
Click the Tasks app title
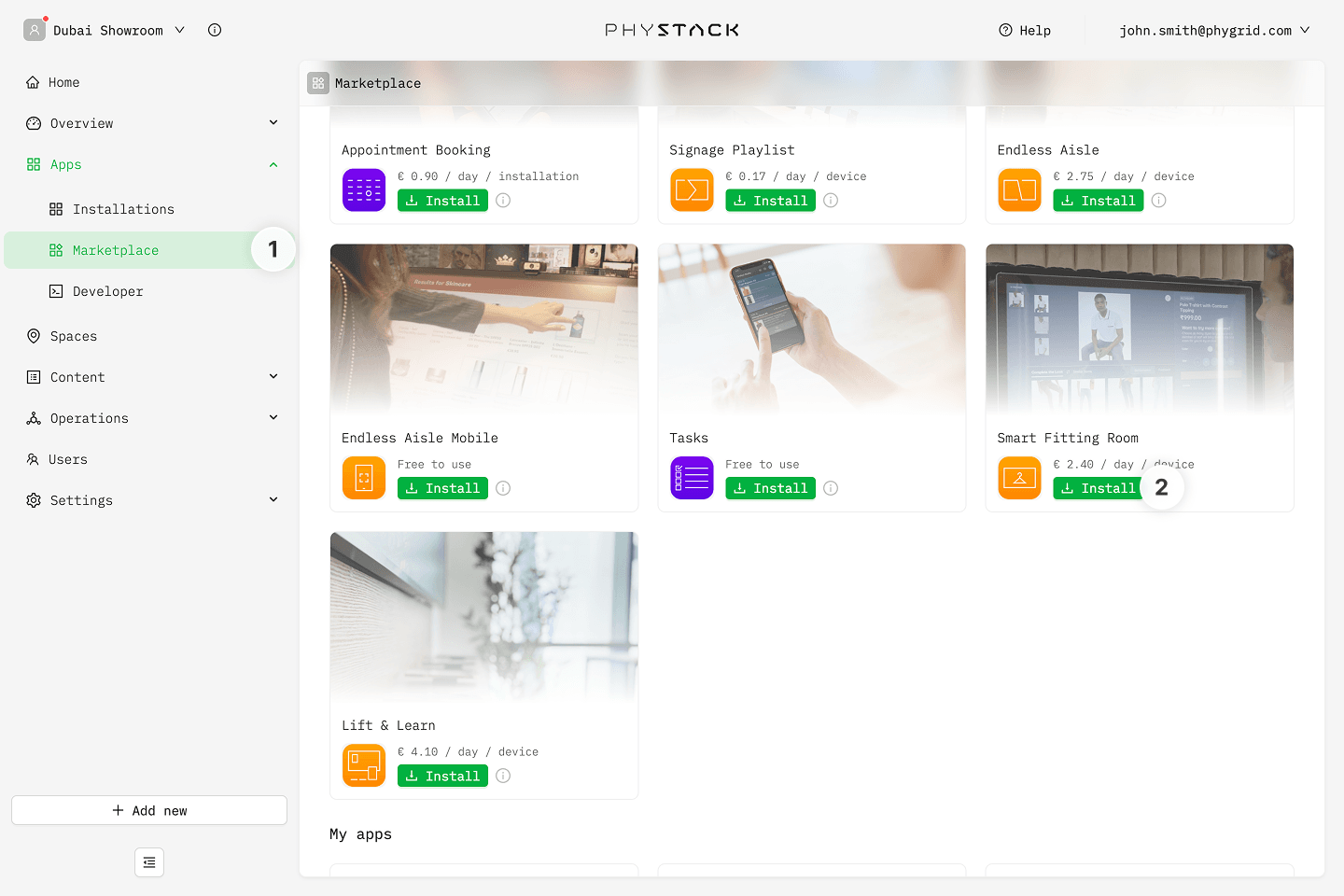click(x=689, y=438)
